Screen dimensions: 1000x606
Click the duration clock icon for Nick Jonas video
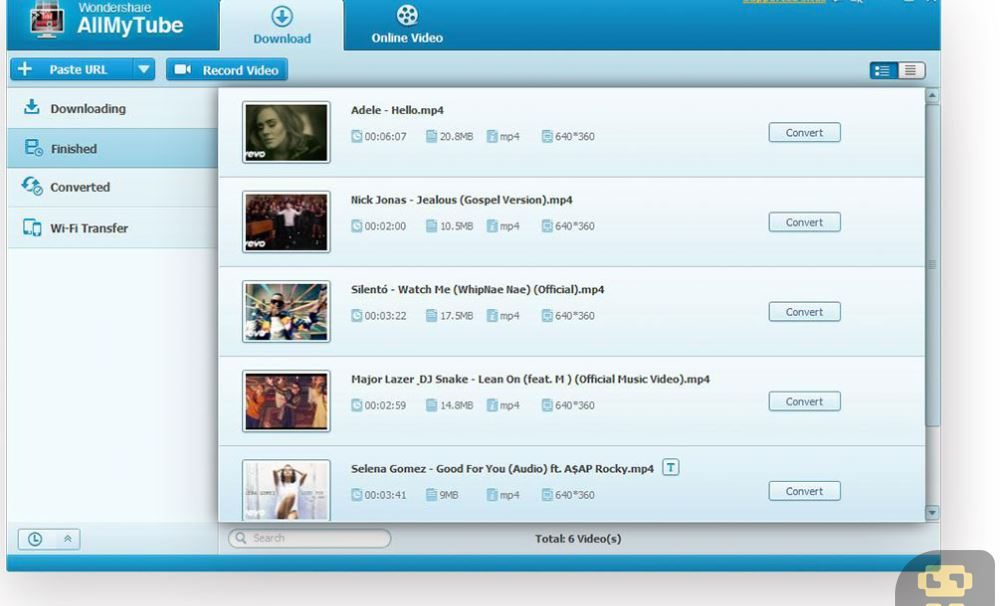(357, 226)
